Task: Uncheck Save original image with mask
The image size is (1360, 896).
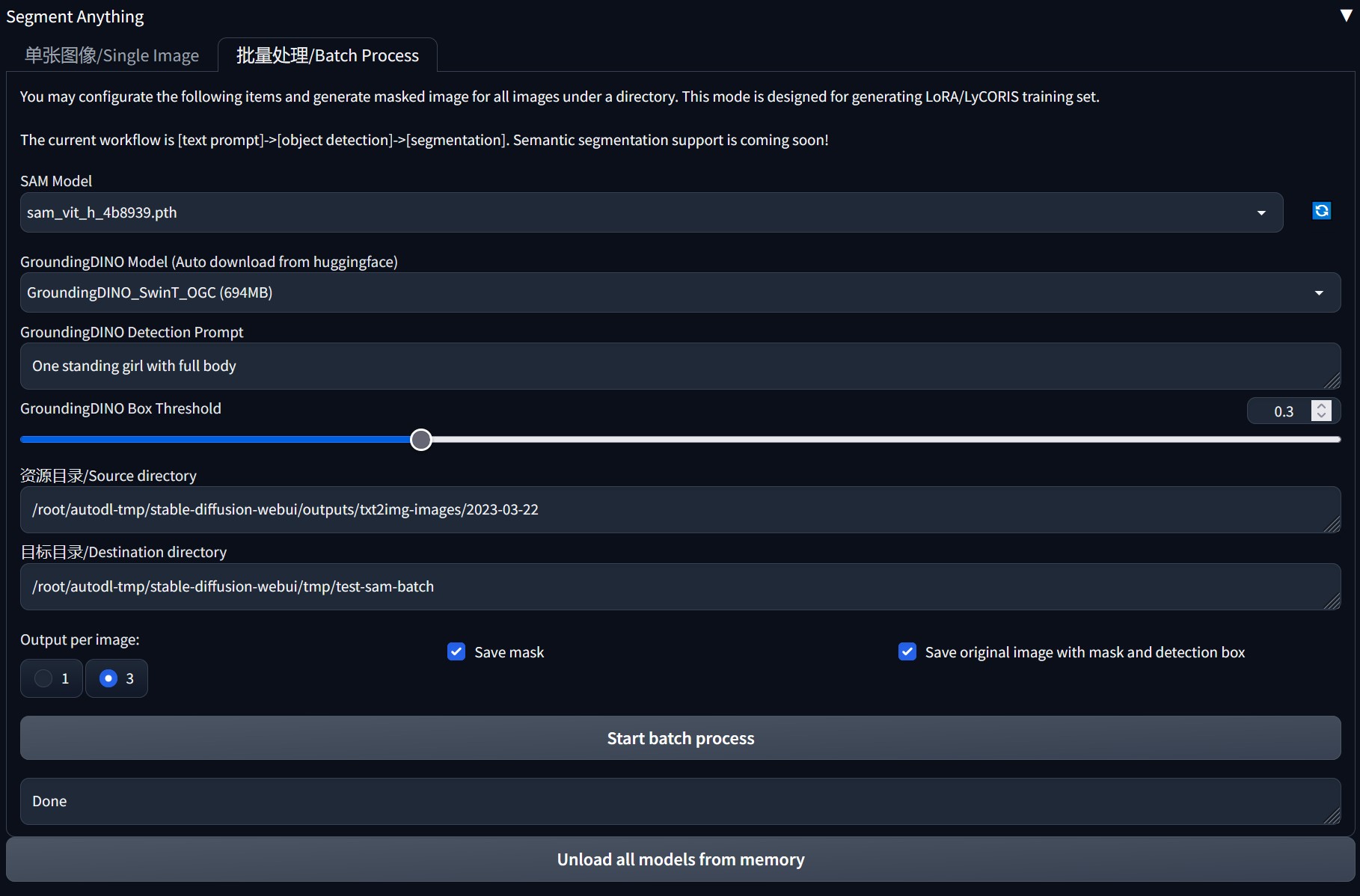Action: coord(907,651)
